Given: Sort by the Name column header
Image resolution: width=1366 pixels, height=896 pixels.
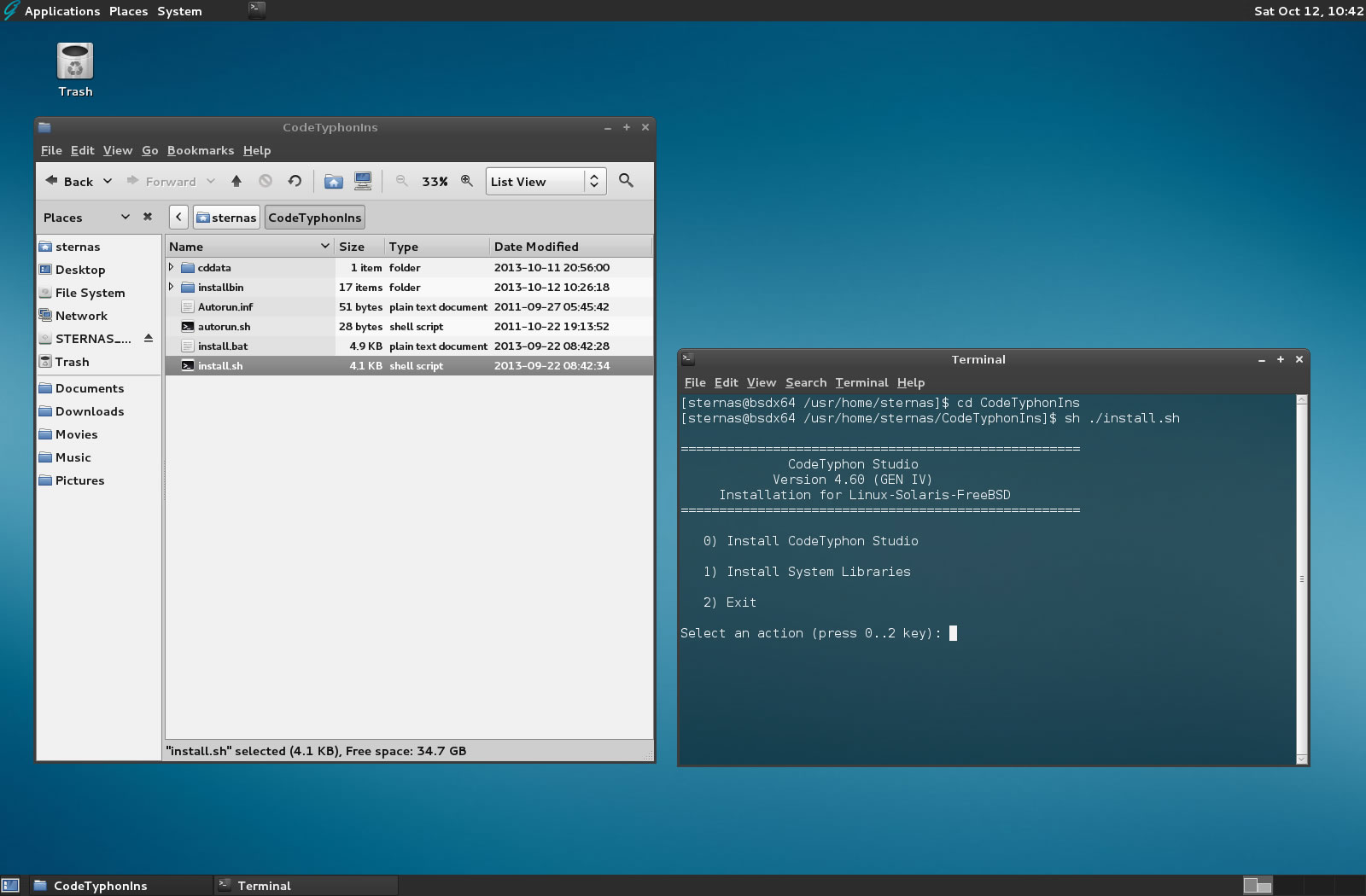Looking at the screenshot, I should pyautogui.click(x=249, y=247).
